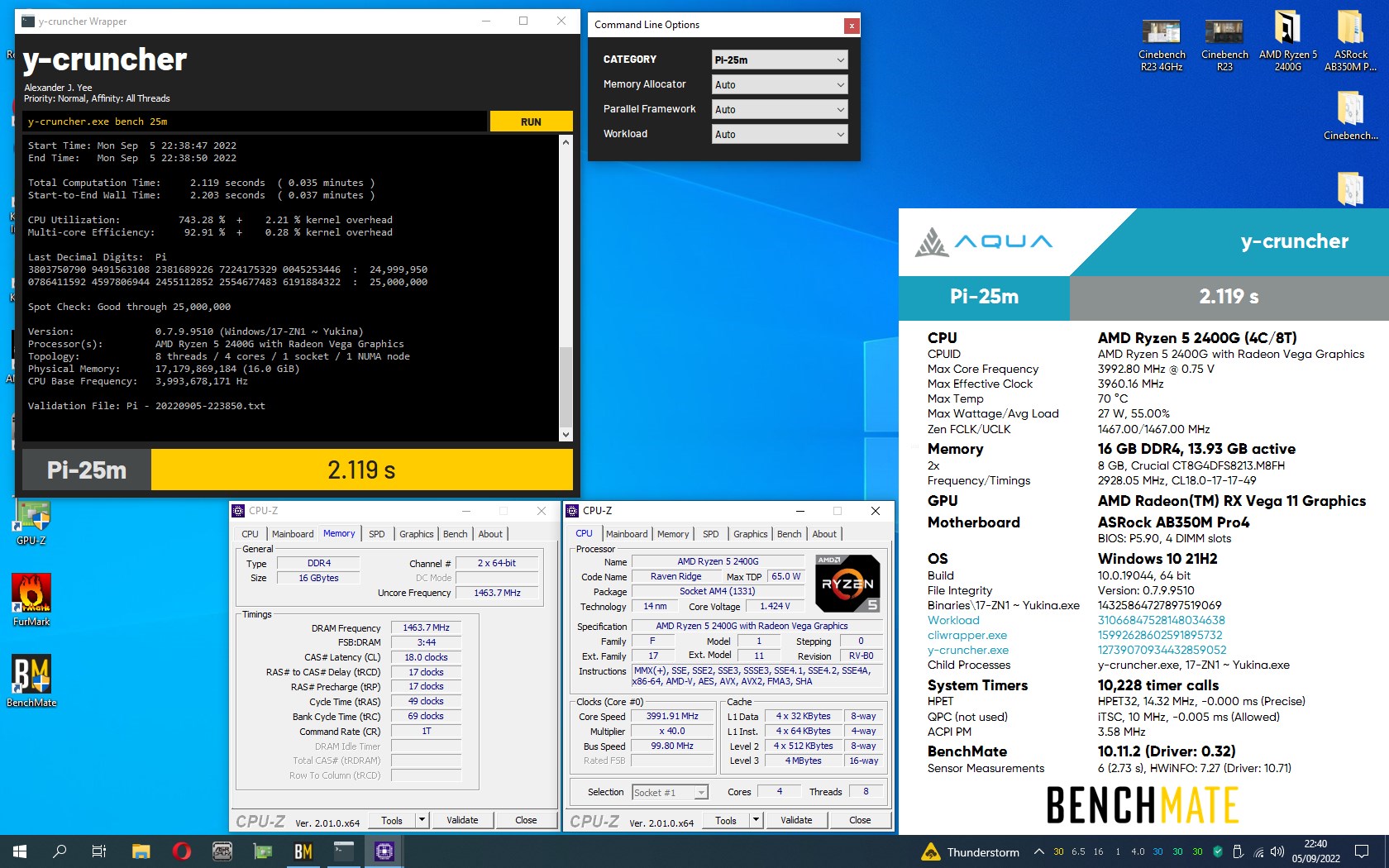1389x868 pixels.
Task: Click the '2.119 s' yellow result bar
Action: coord(361,470)
